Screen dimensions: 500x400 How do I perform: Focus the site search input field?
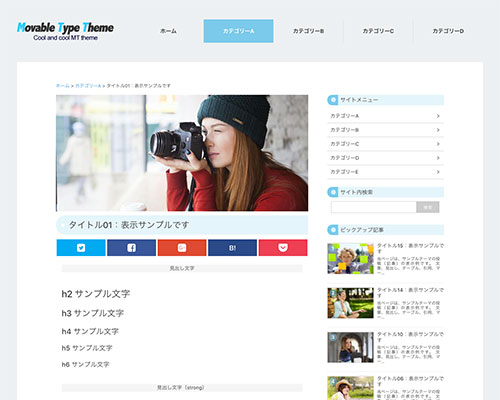pyautogui.click(x=374, y=207)
